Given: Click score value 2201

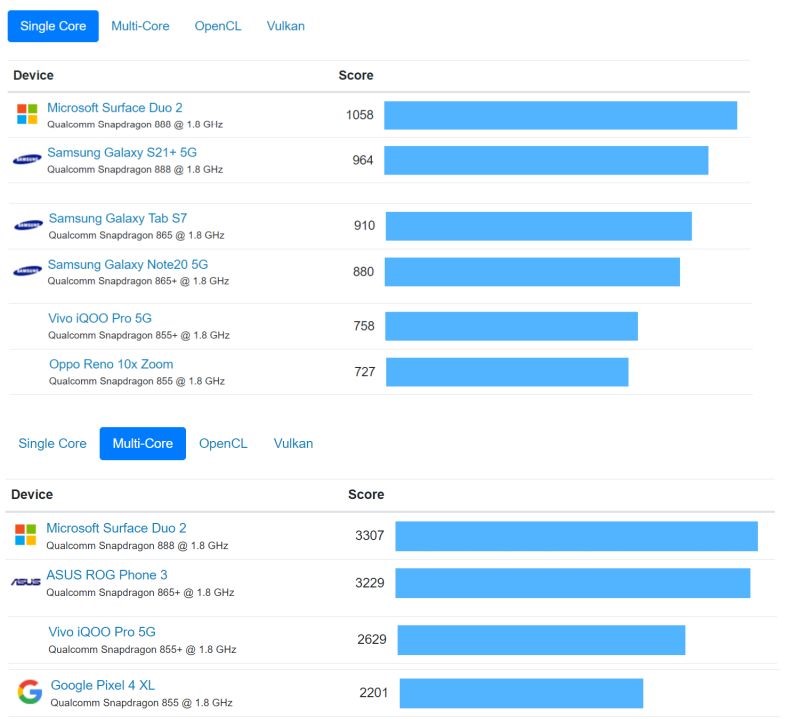Looking at the screenshot, I should 374,693.
